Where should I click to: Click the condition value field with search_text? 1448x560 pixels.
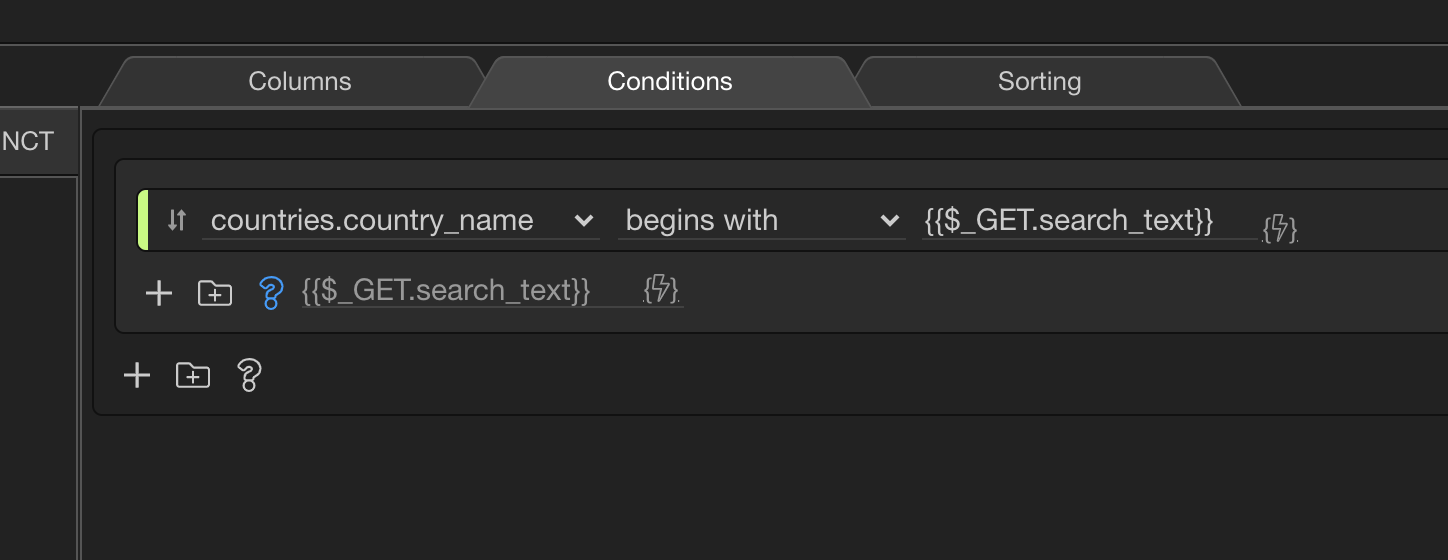click(1089, 220)
